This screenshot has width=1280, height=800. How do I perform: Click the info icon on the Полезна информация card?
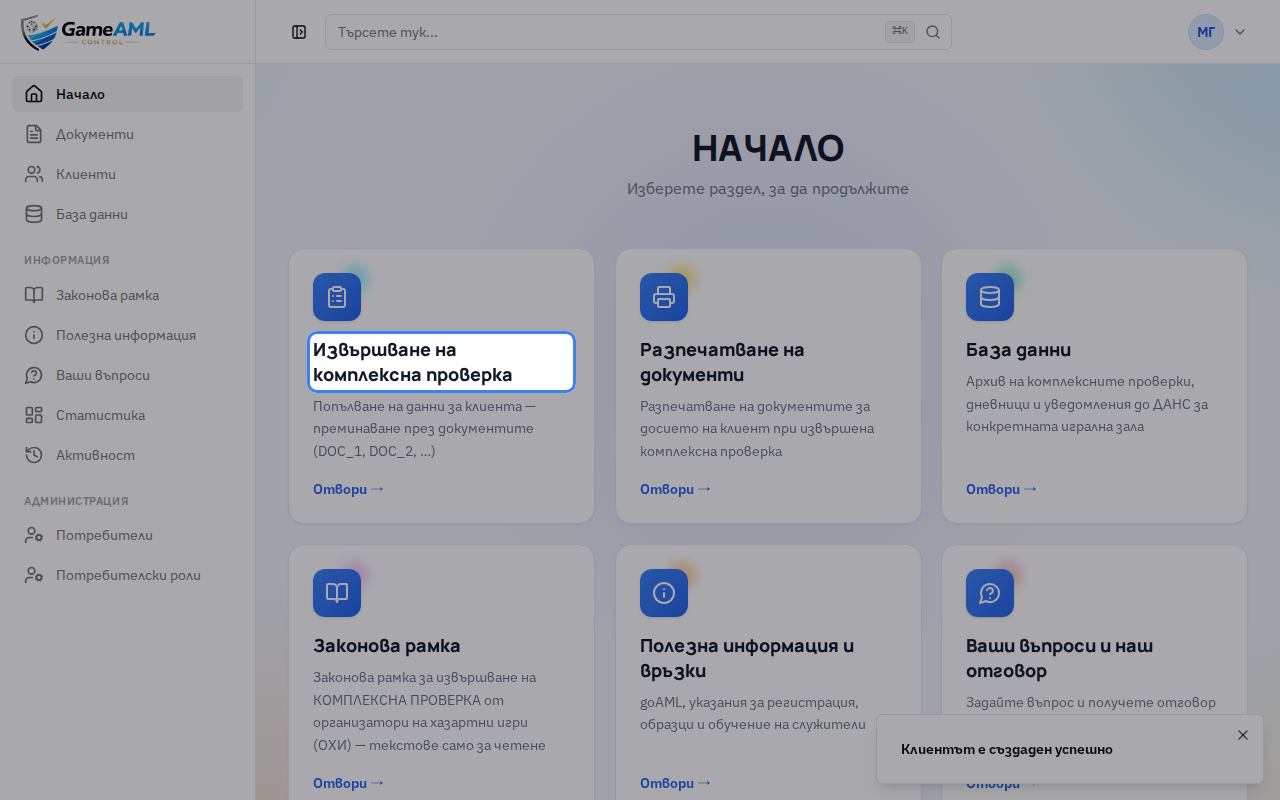pyautogui.click(x=664, y=593)
